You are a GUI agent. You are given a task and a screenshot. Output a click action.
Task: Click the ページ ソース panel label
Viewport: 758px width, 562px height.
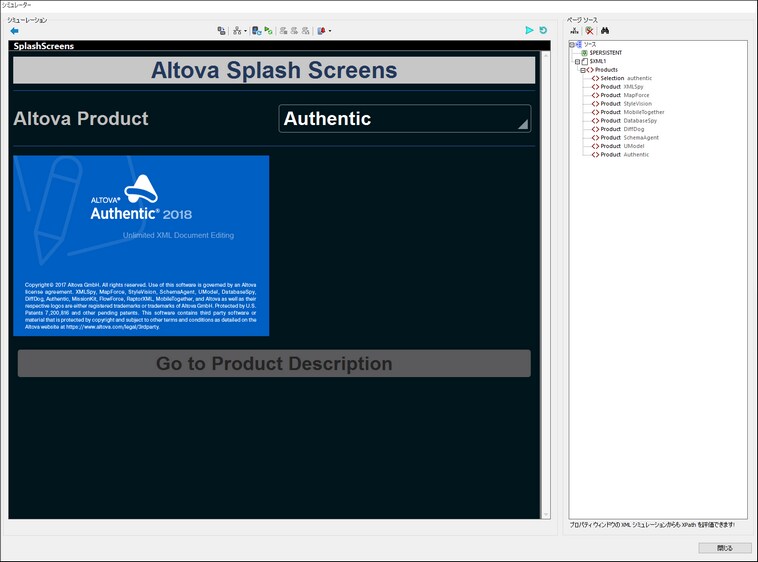click(x=582, y=20)
